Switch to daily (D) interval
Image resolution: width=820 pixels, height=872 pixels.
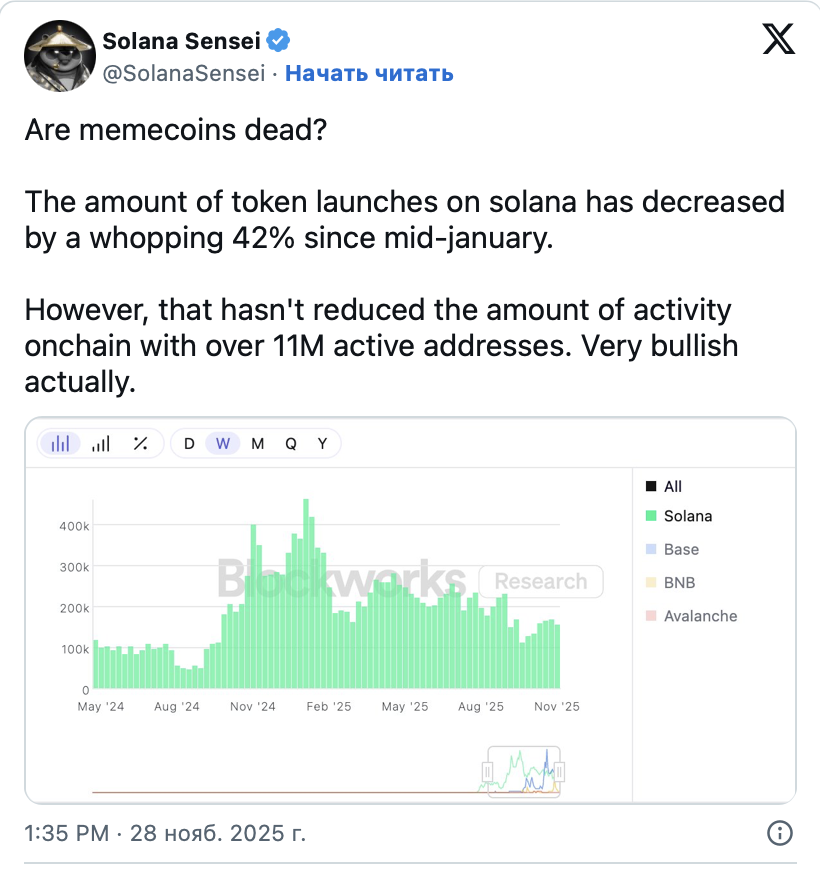(189, 444)
